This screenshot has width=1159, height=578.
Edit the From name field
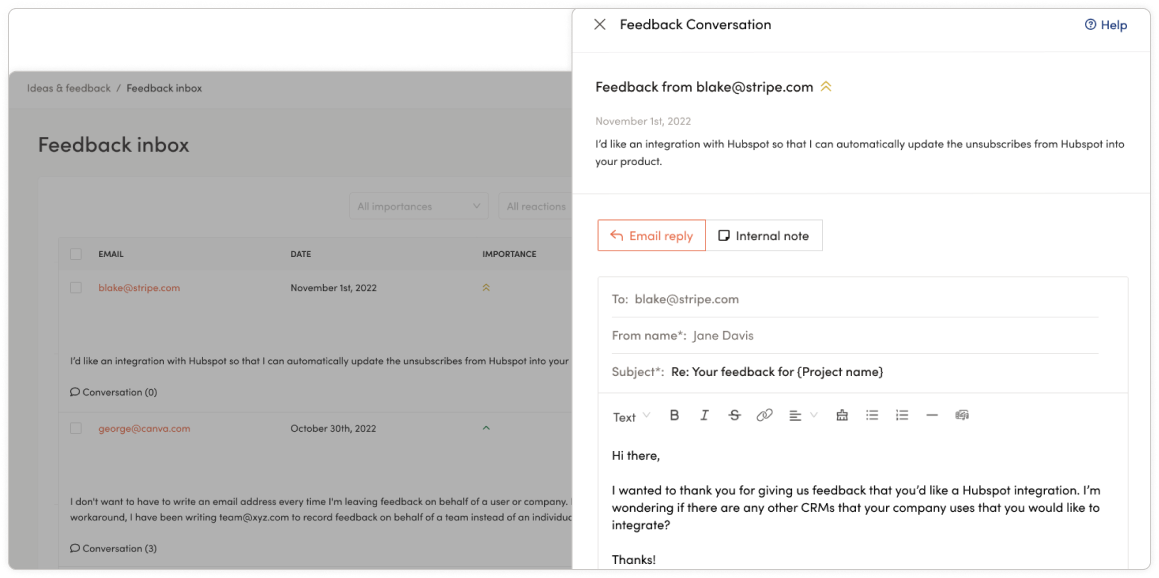point(855,336)
